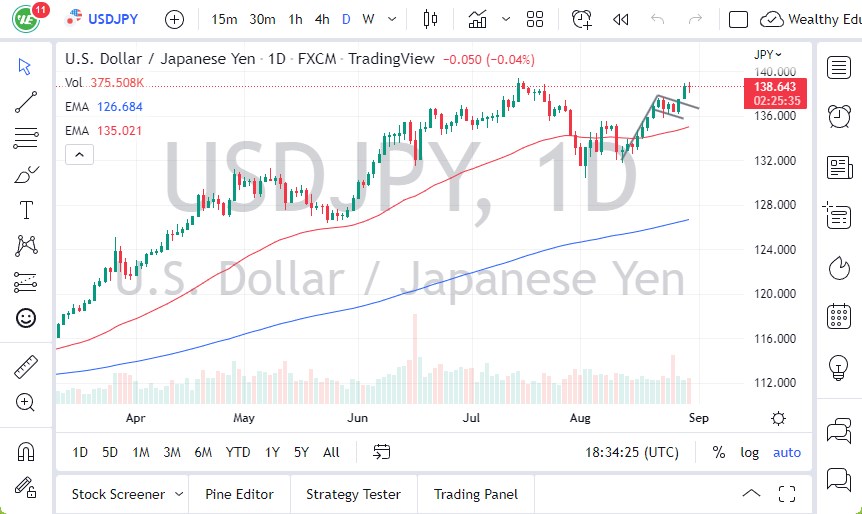Select the ruler measure tool
Image resolution: width=862 pixels, height=514 pixels.
[x=26, y=367]
